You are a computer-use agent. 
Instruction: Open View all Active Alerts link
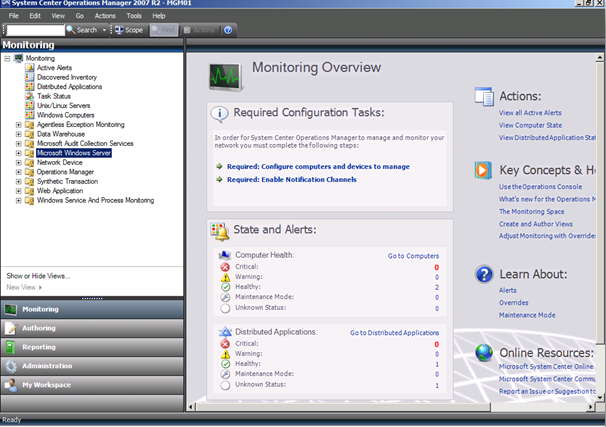pyautogui.click(x=530, y=113)
